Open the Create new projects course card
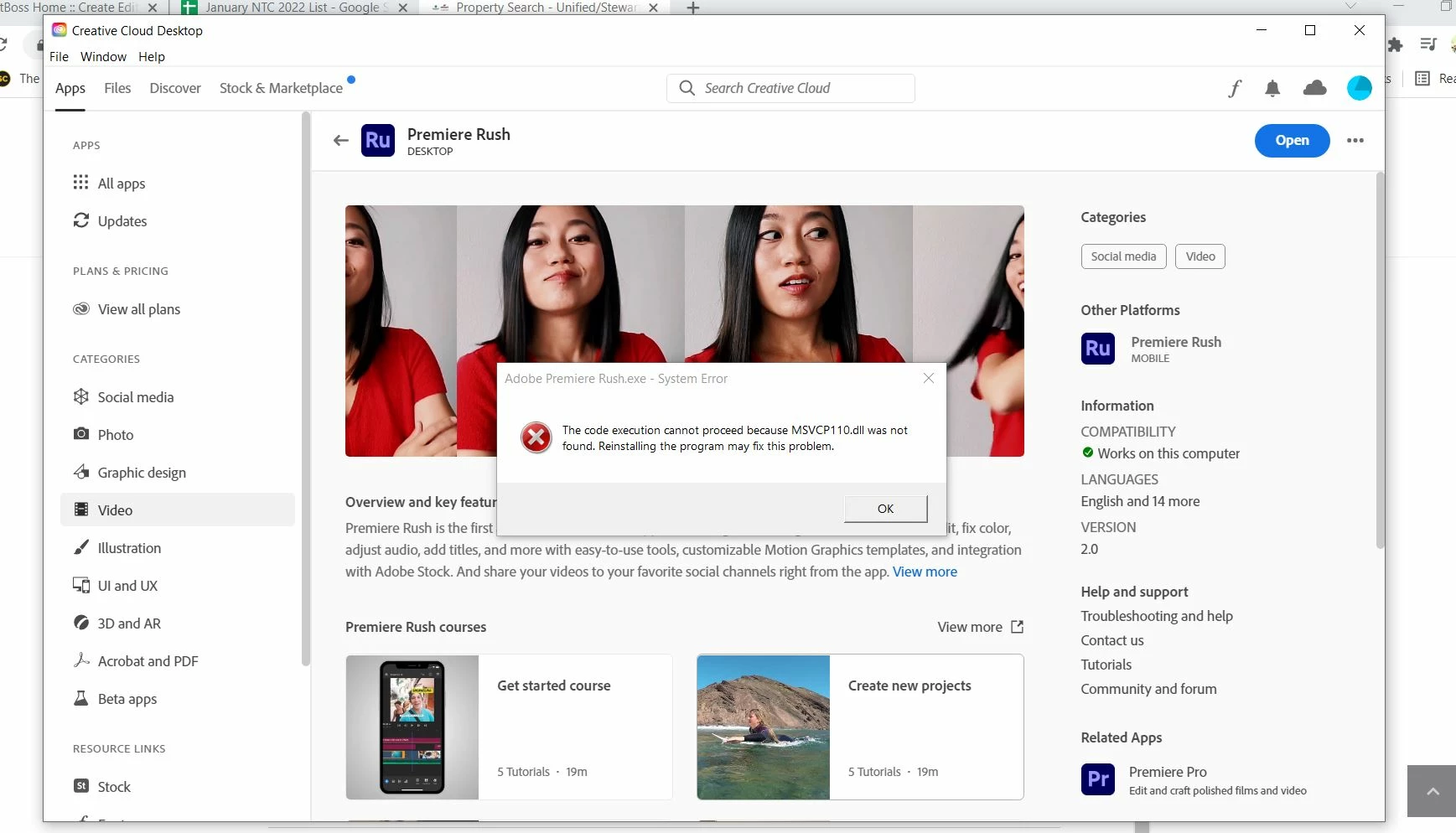The width and height of the screenshot is (1456, 833). (860, 727)
